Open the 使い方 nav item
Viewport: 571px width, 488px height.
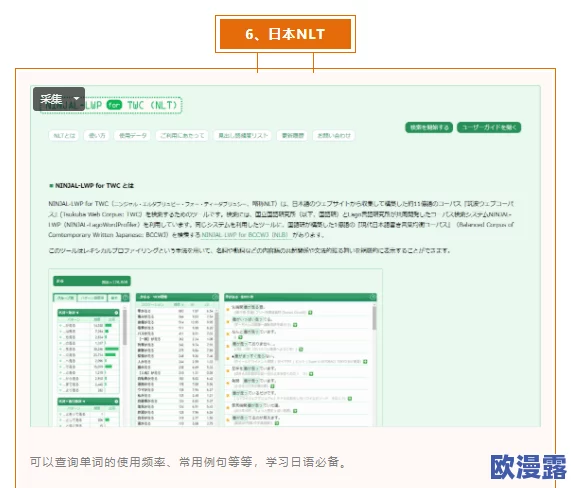[97, 135]
